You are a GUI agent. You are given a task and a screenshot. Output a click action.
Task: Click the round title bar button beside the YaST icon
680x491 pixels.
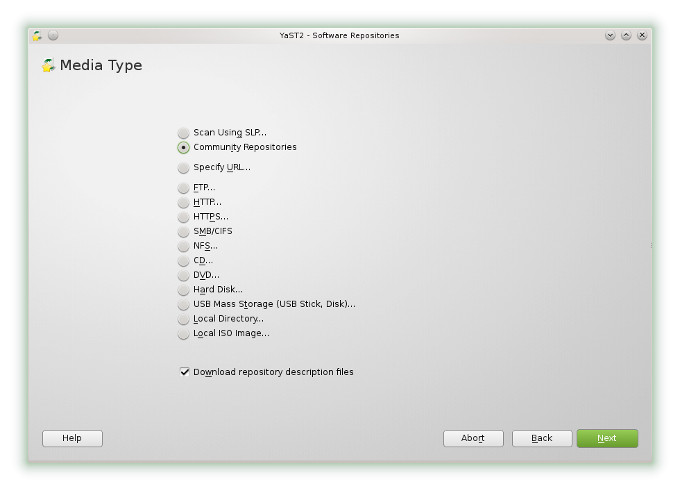tap(53, 35)
